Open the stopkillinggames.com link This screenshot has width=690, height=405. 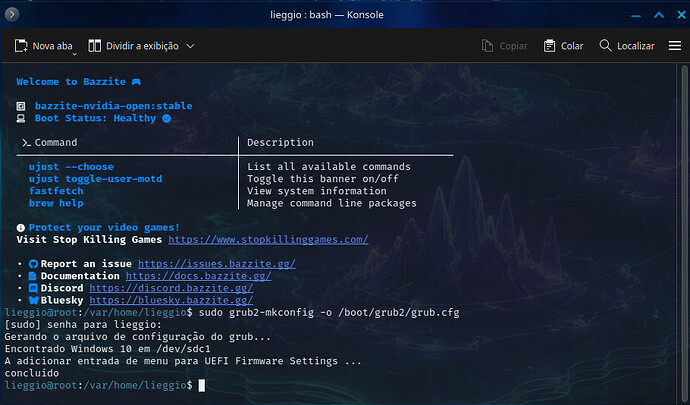(x=268, y=239)
